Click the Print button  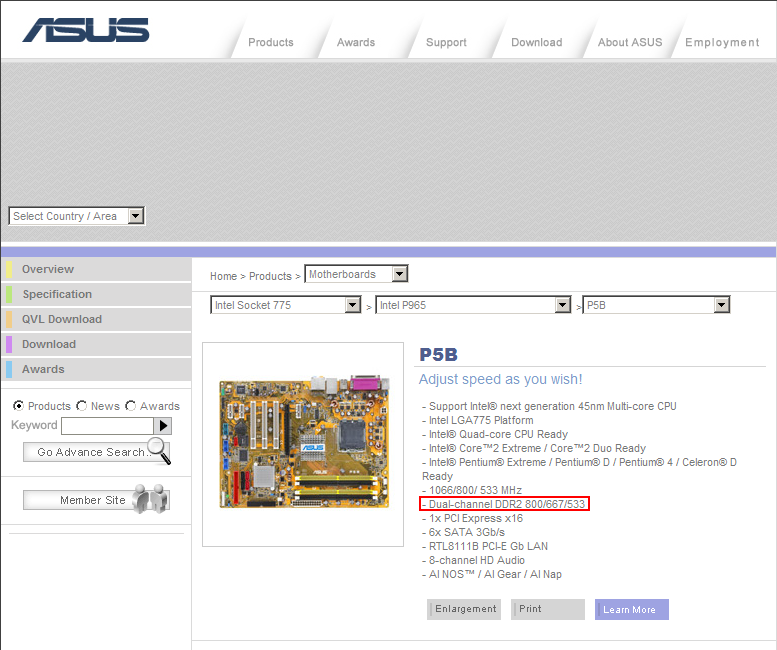[x=548, y=609]
